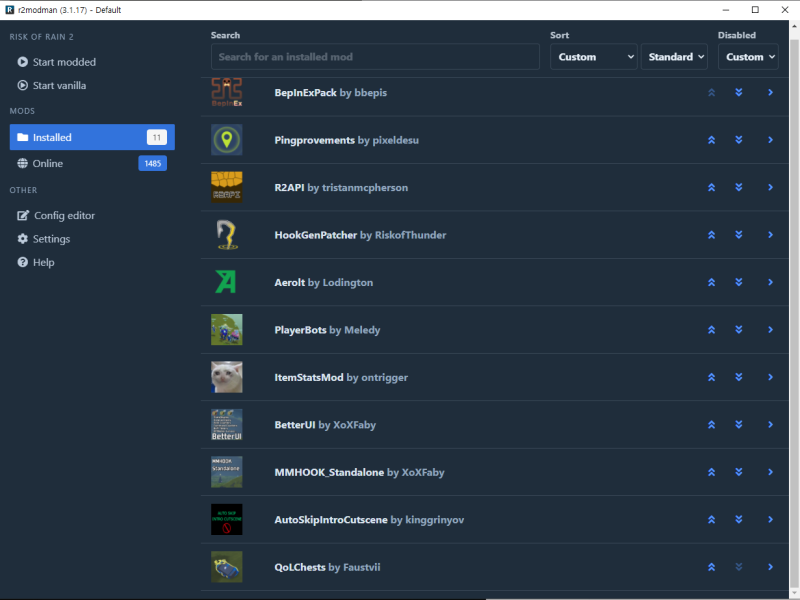This screenshot has height=600, width=800.
Task: Expand the R2API mod row
Action: pos(770,187)
